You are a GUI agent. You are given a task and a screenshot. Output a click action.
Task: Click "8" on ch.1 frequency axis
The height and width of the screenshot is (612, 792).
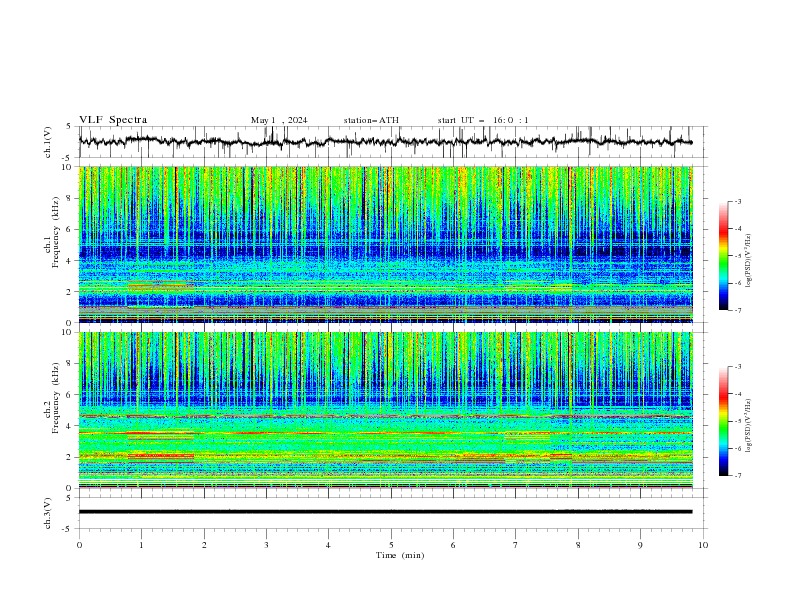click(70, 198)
